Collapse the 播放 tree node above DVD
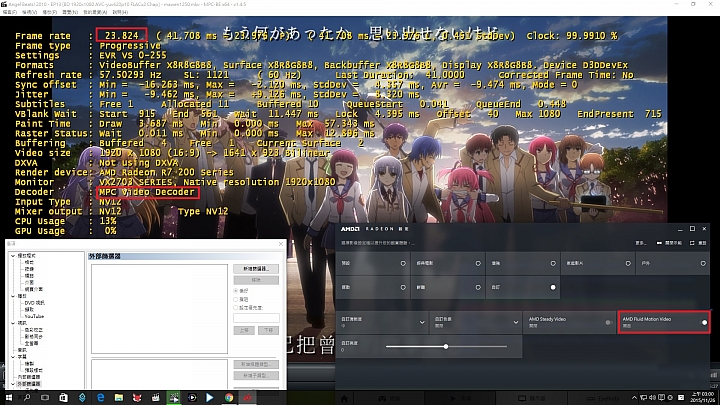 (13, 296)
